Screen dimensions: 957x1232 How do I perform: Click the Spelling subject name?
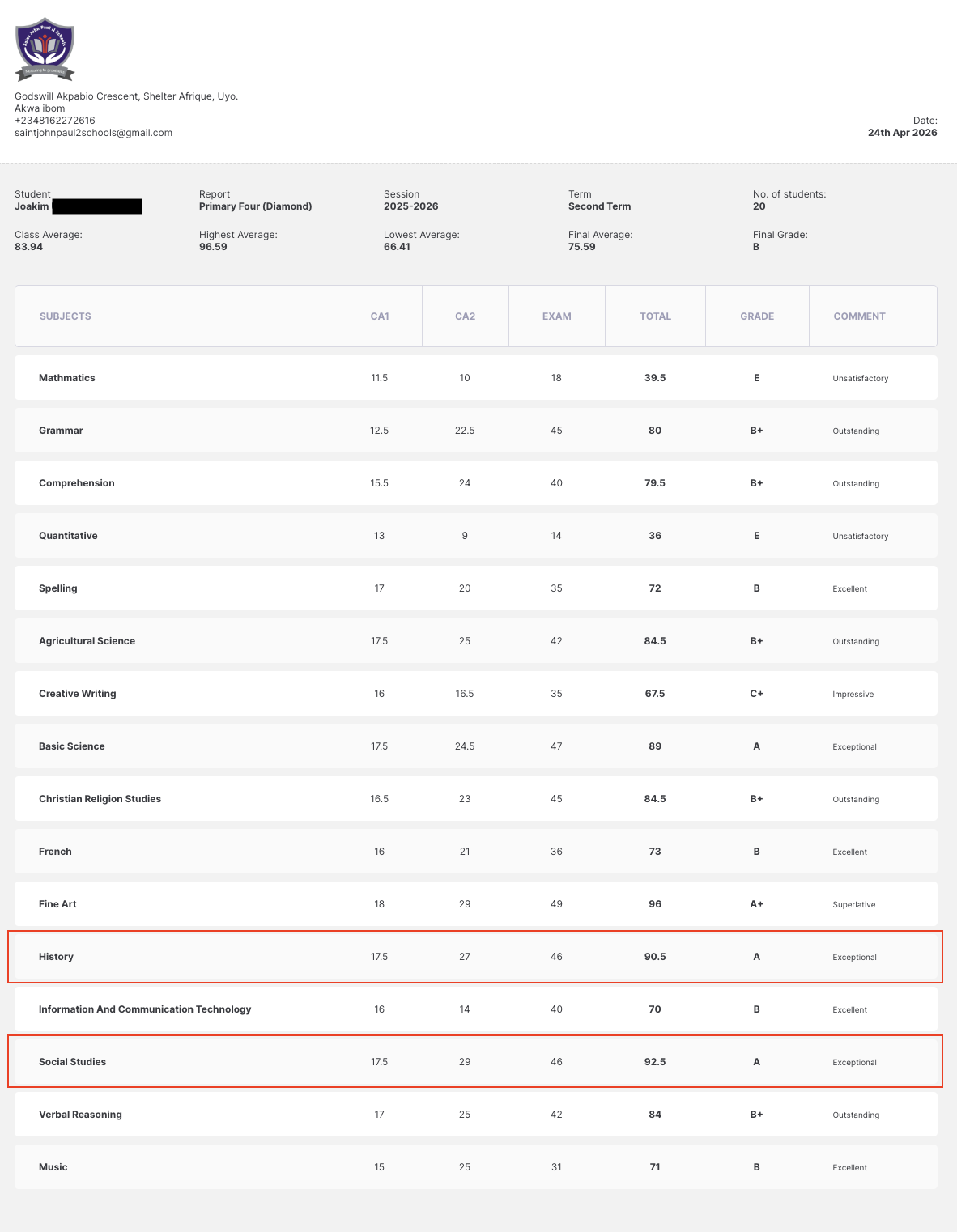58,588
